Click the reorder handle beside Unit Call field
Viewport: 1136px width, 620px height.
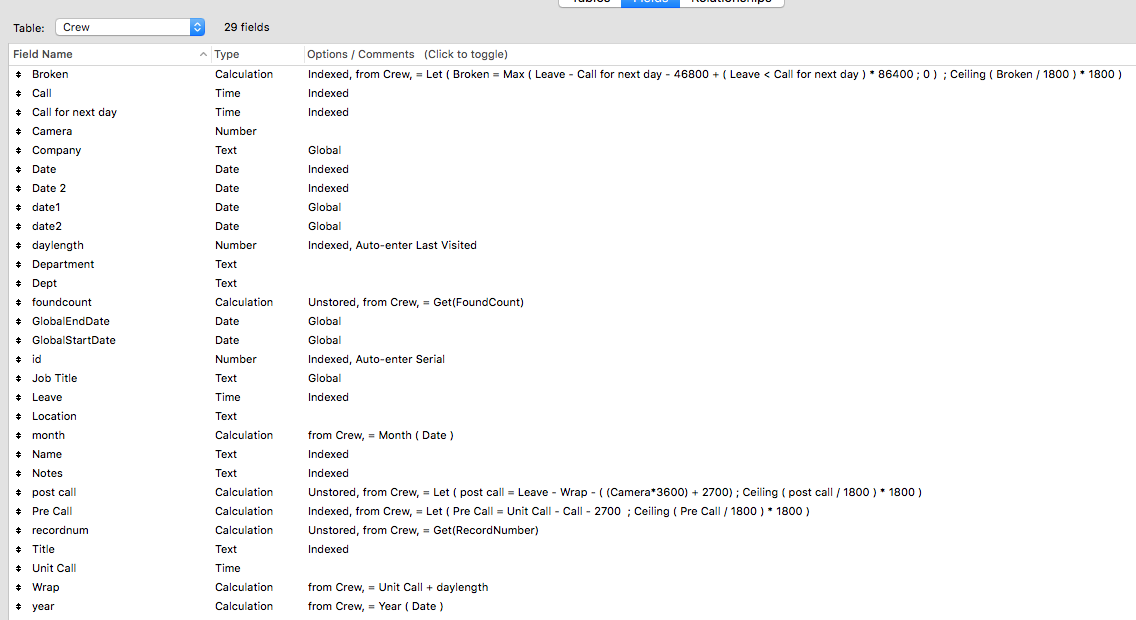point(19,569)
